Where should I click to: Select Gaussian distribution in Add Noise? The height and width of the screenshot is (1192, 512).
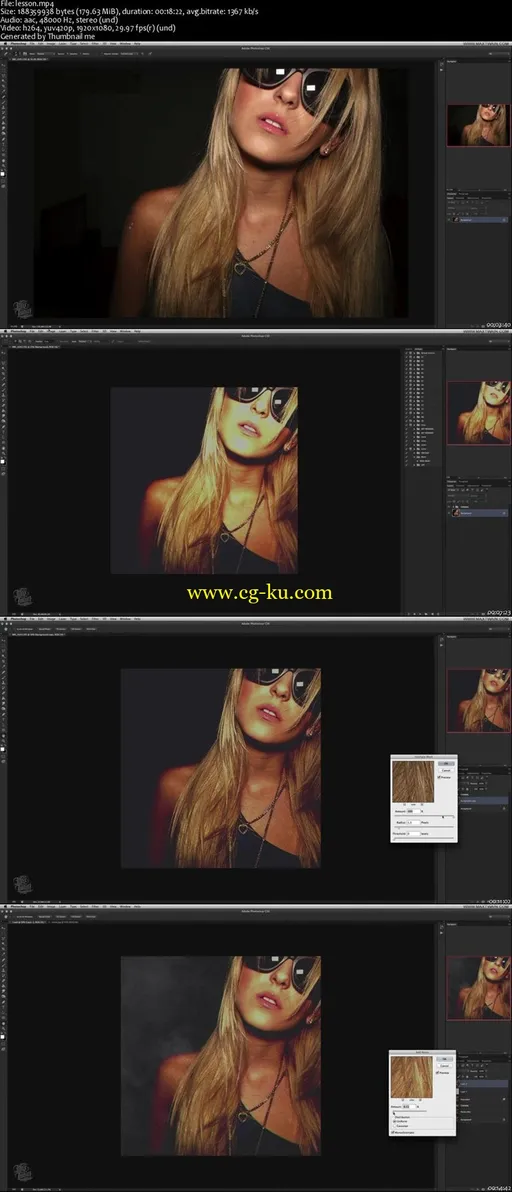pyautogui.click(x=395, y=1126)
